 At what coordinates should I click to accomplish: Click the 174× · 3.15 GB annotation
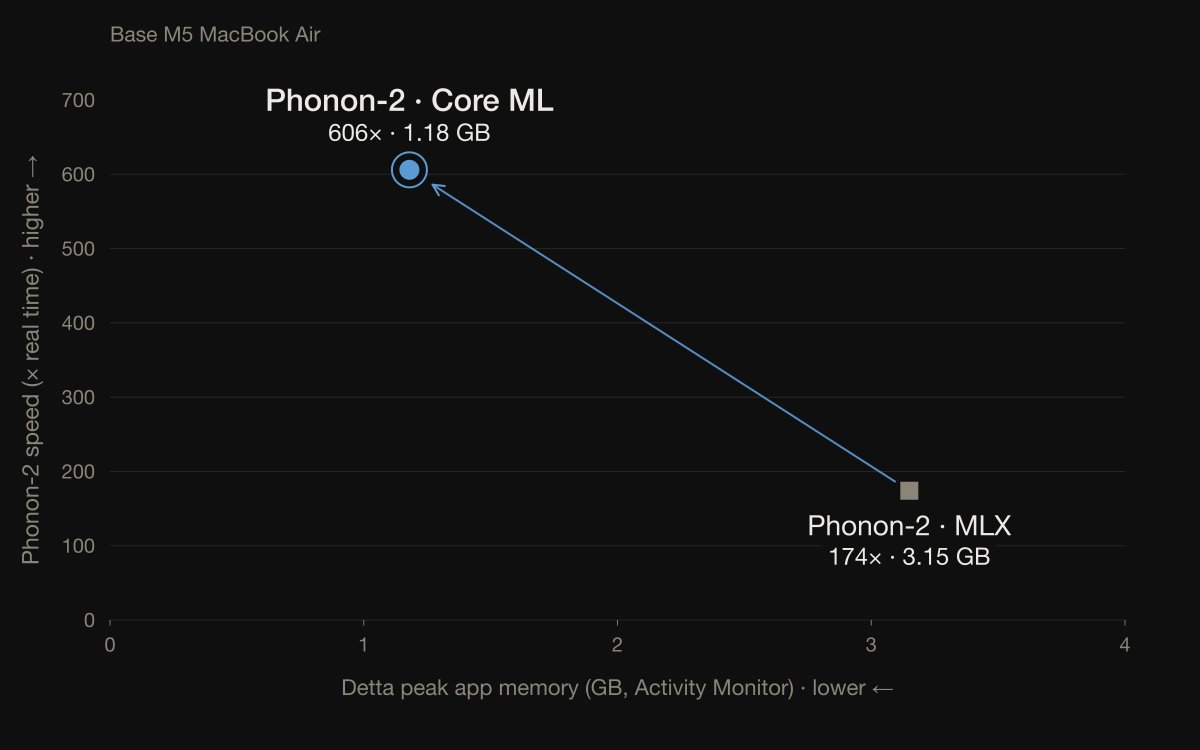point(909,558)
